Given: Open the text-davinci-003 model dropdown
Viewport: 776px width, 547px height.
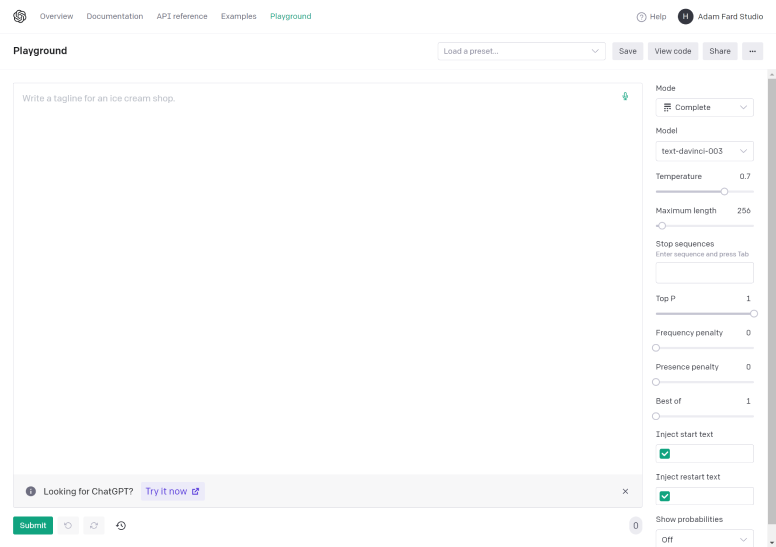Looking at the screenshot, I should 704,151.
